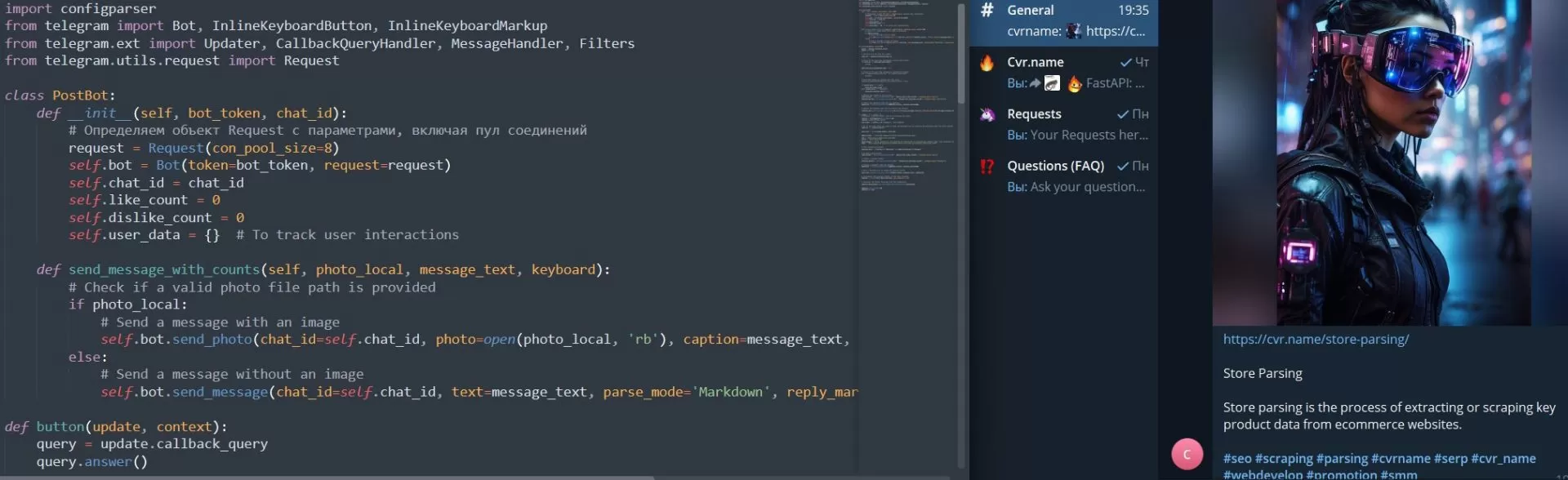Click the forwarded thumbnail in Cvr.name preview
The width and height of the screenshot is (1568, 480).
pos(1052,83)
